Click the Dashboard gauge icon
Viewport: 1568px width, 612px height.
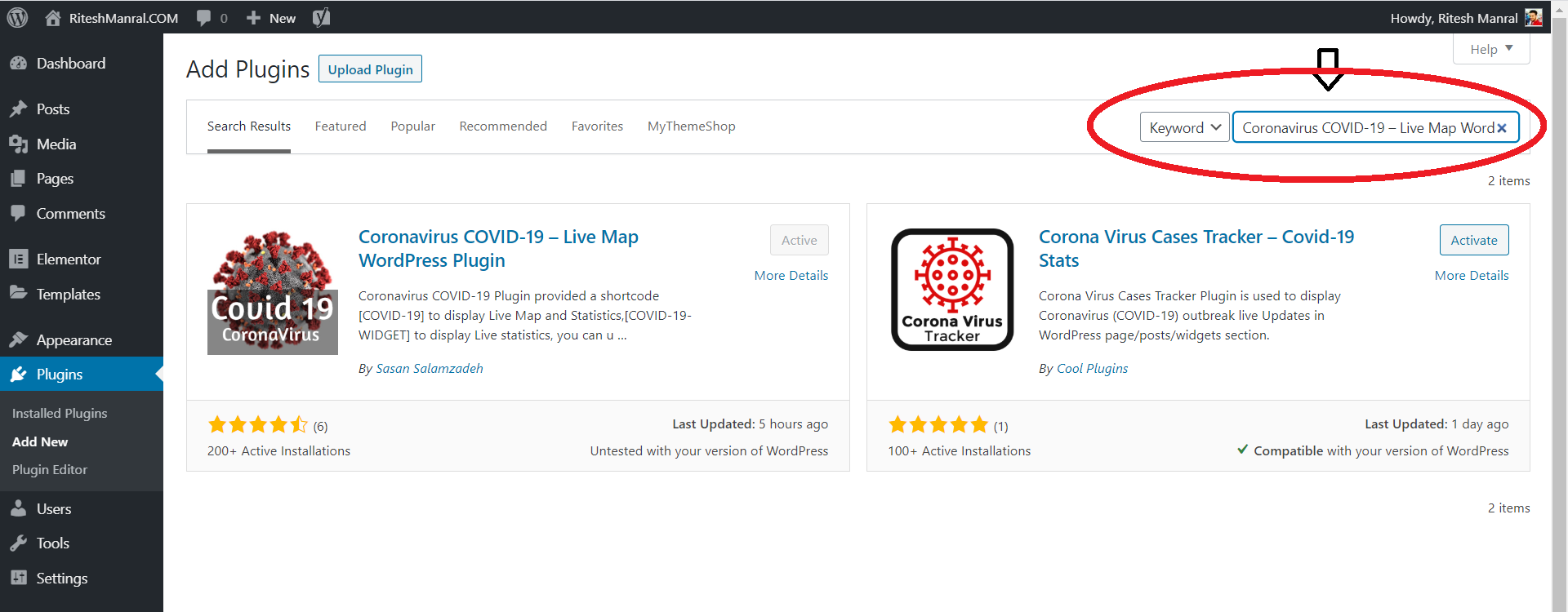(x=18, y=63)
